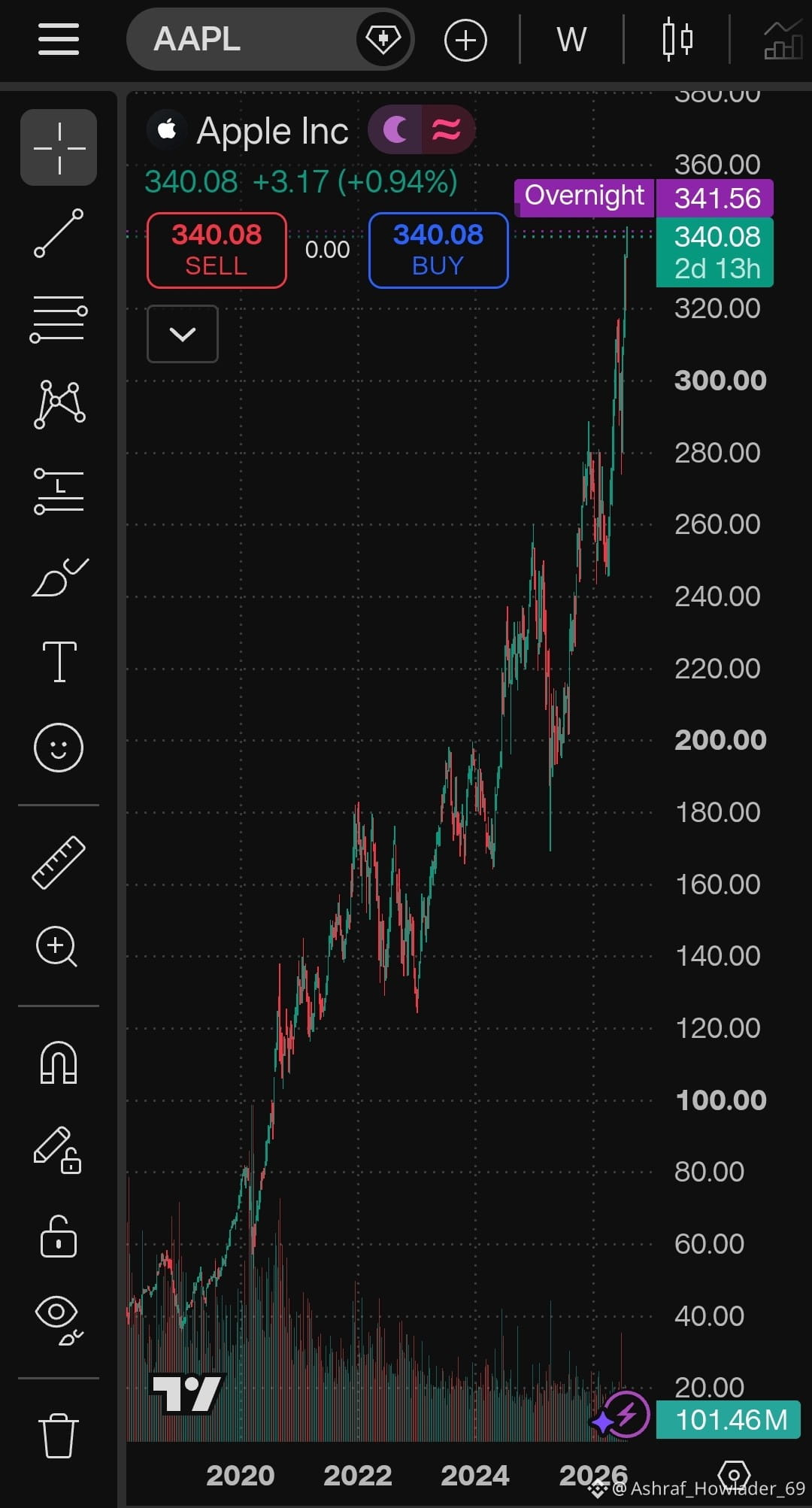Tap the lightning bolt events icon
812x1508 pixels.
point(627,1415)
